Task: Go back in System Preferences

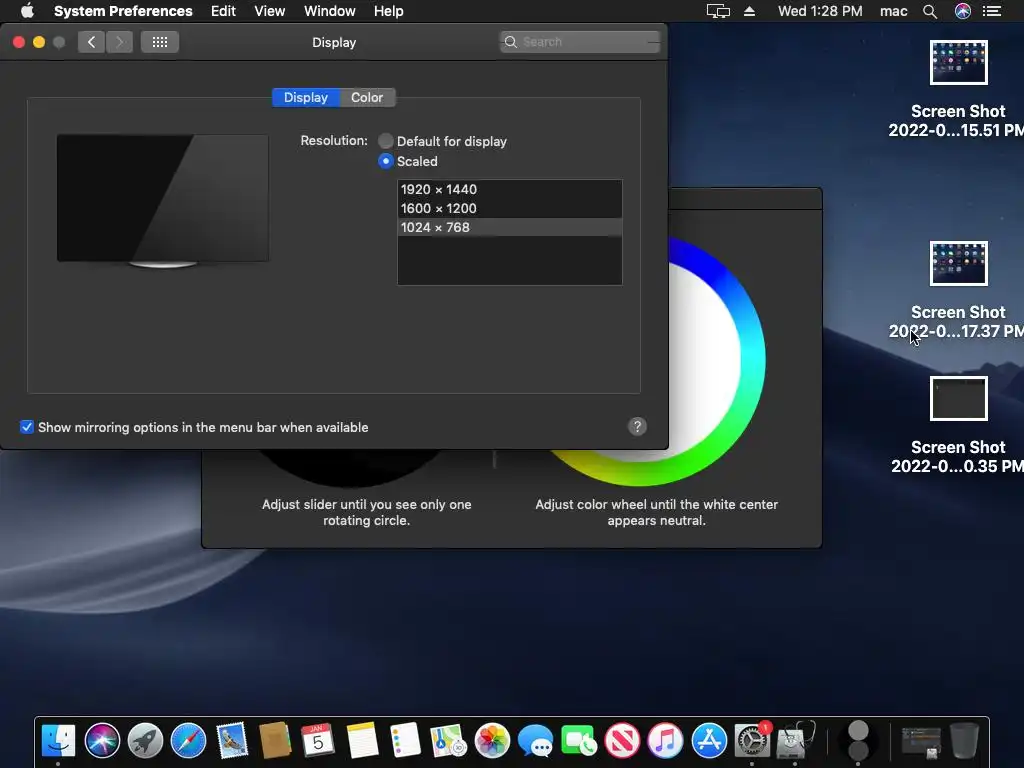Action: [91, 42]
